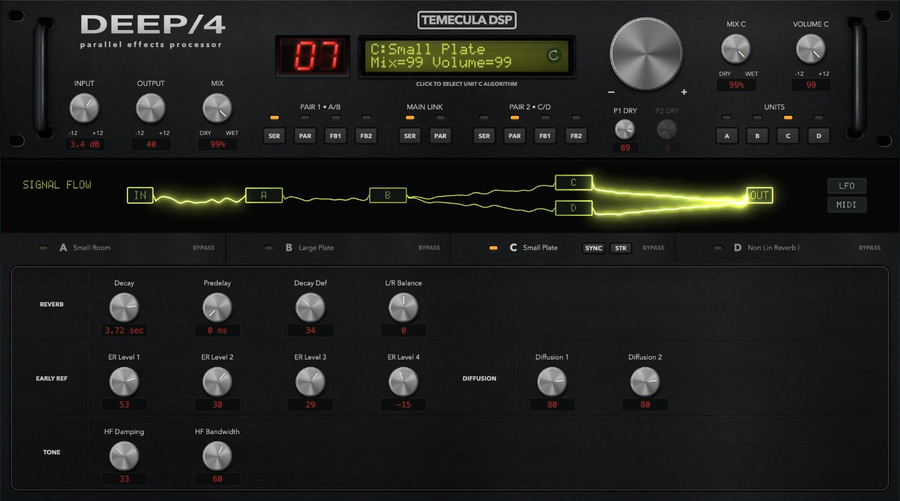Bypass unit B Large Plate
Screen dimensions: 900x501
pyautogui.click(x=429, y=248)
